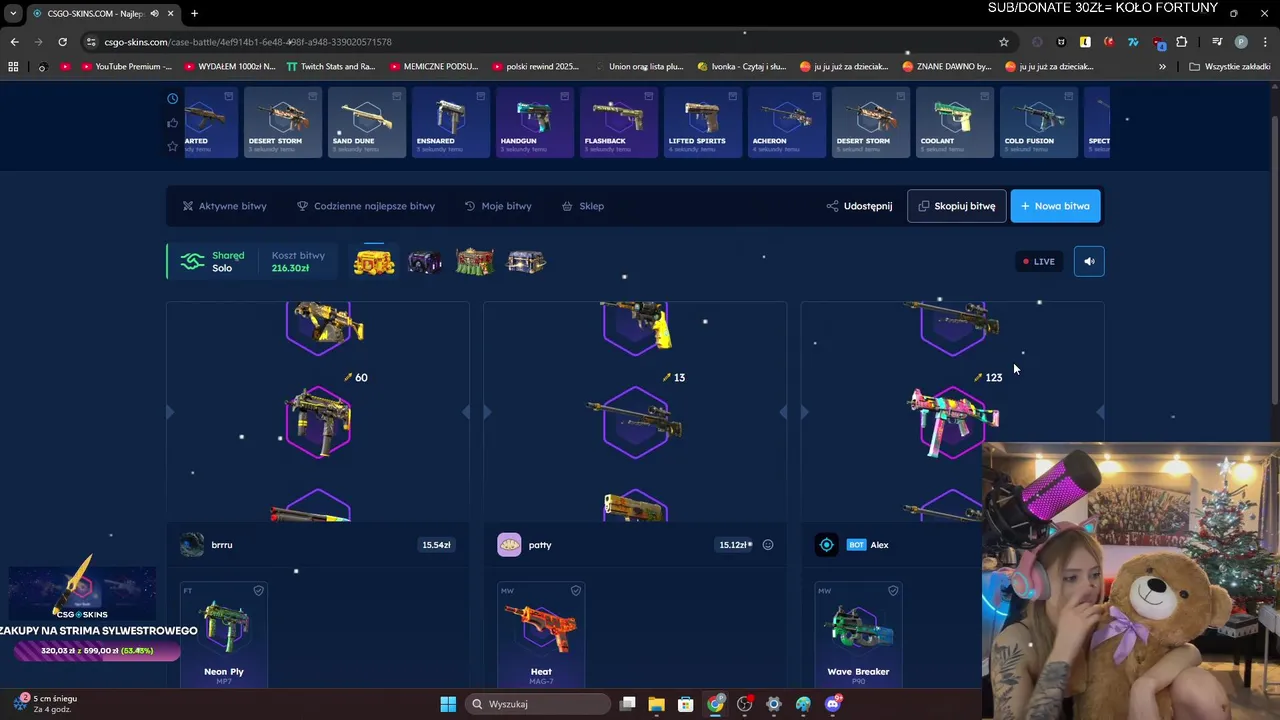Open YouTube Premium bookmark

tap(126, 67)
